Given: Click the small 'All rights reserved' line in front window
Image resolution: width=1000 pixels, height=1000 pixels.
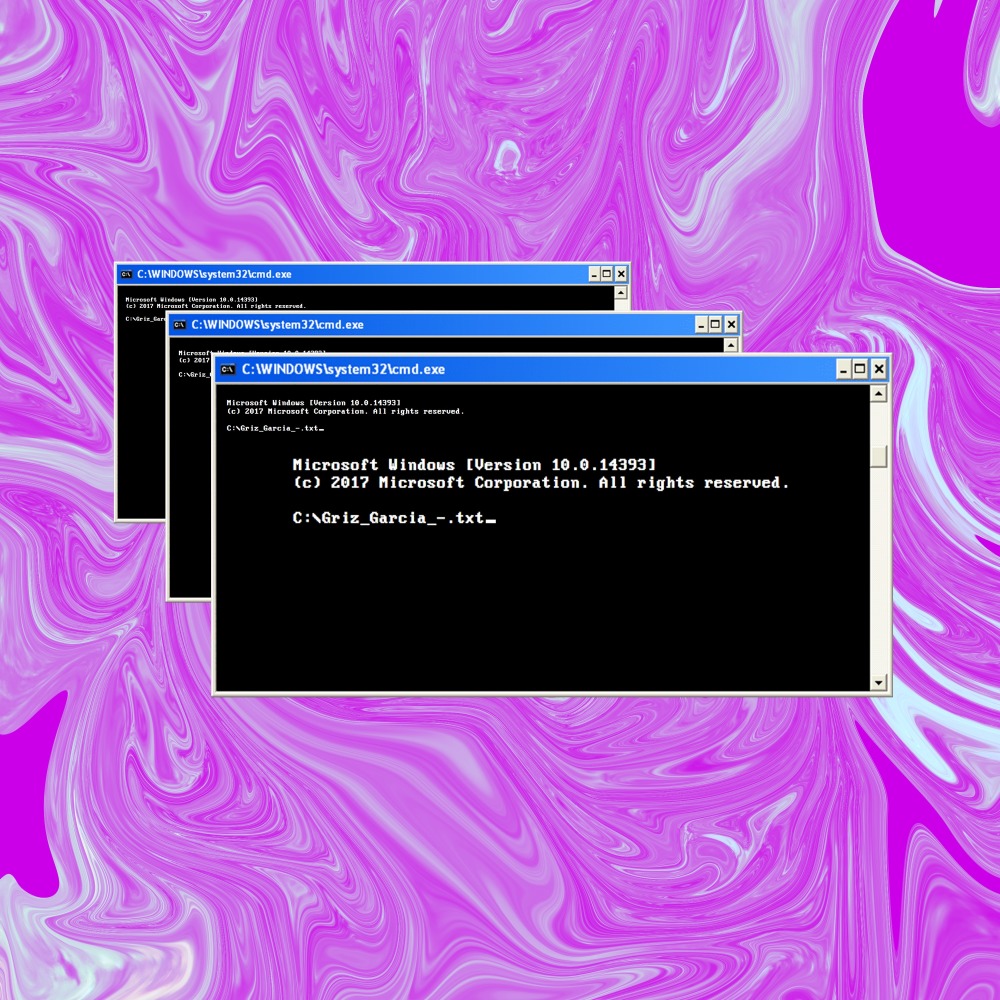Looking at the screenshot, I should tap(345, 411).
